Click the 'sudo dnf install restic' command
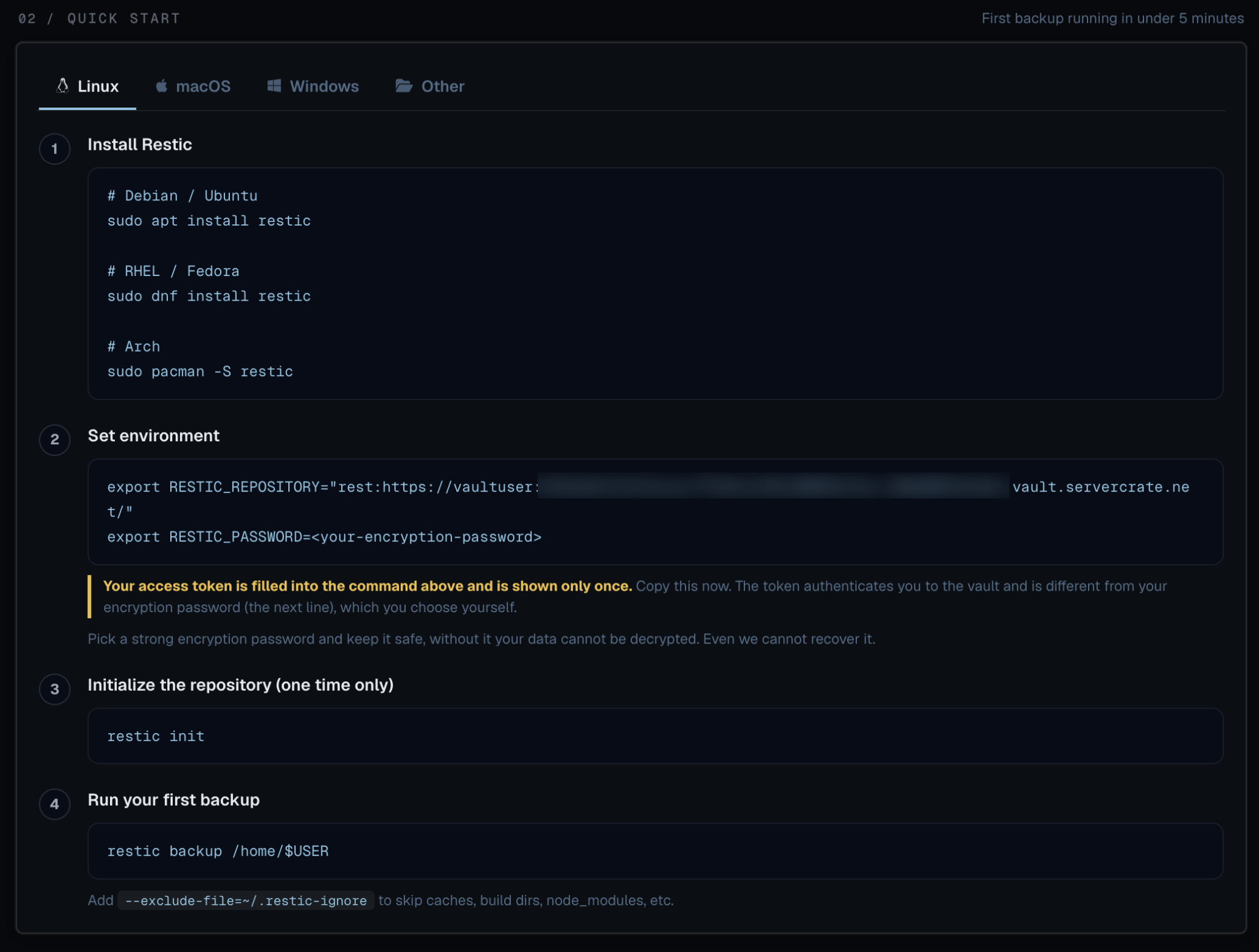This screenshot has height=952, width=1259. coord(209,297)
